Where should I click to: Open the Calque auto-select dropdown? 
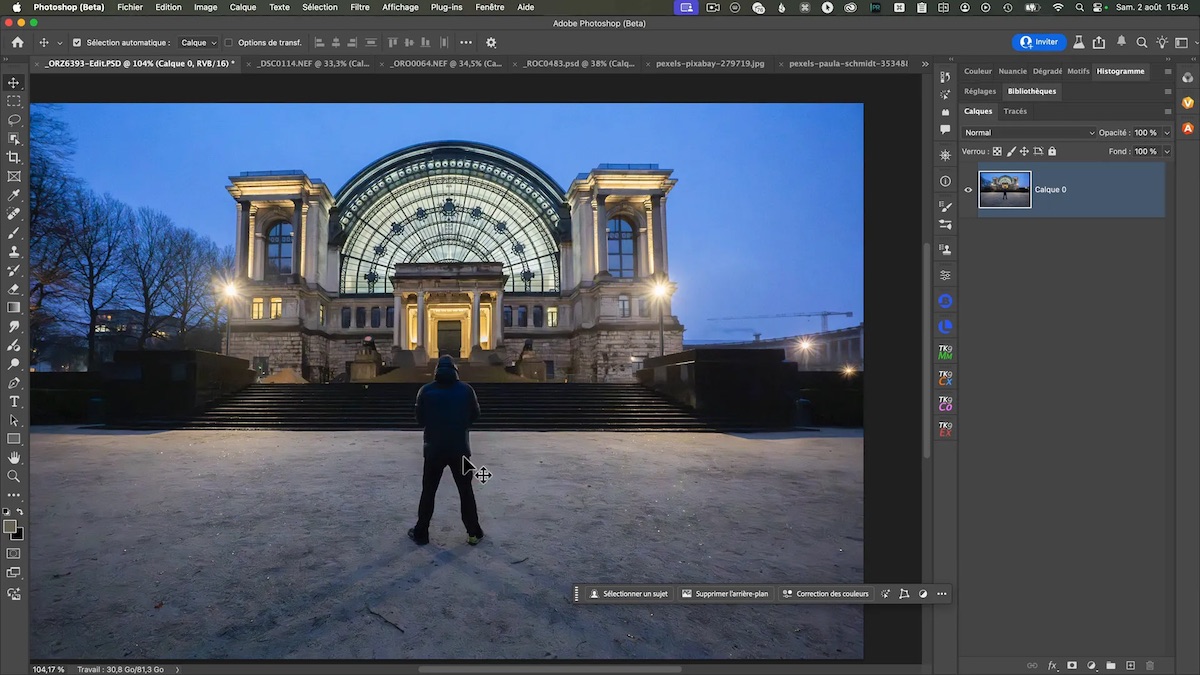(199, 43)
